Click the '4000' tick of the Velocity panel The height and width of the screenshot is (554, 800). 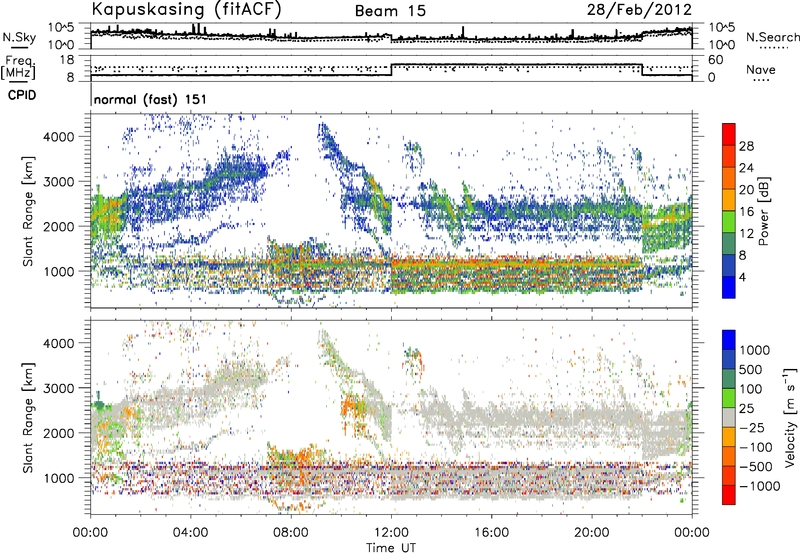59,343
